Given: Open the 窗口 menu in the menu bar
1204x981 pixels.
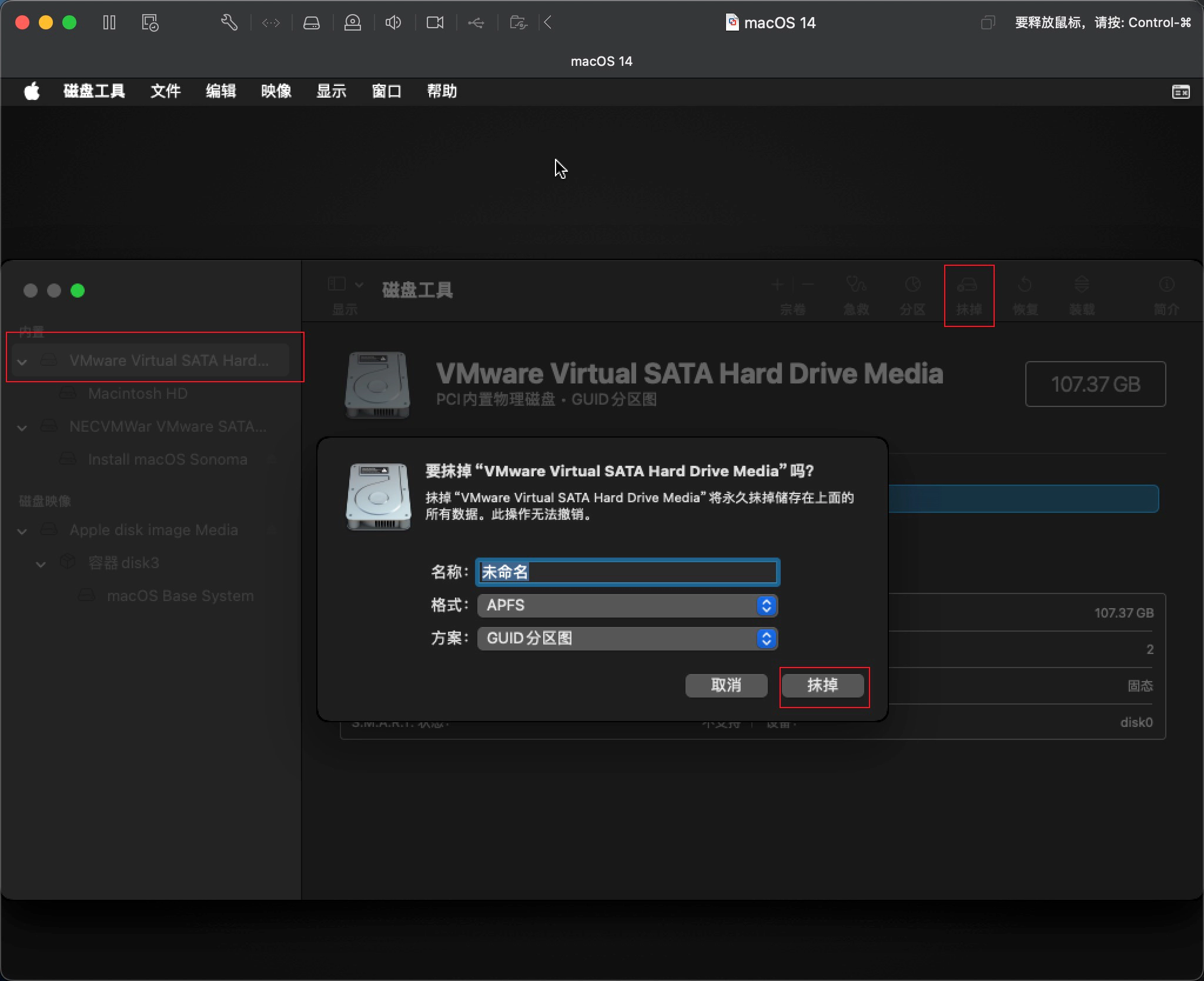Looking at the screenshot, I should tap(386, 91).
